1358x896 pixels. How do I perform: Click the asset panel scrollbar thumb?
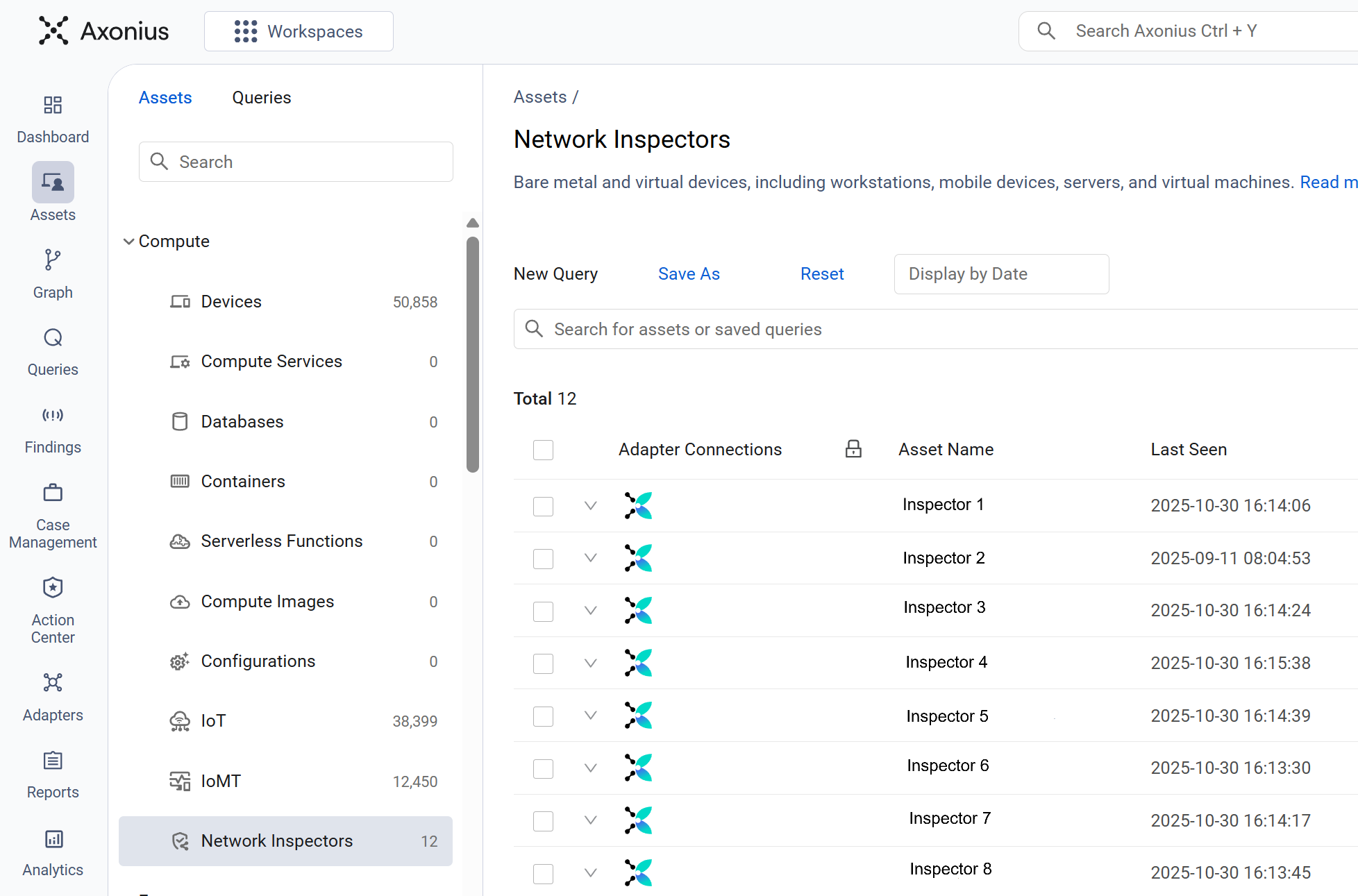[x=473, y=354]
